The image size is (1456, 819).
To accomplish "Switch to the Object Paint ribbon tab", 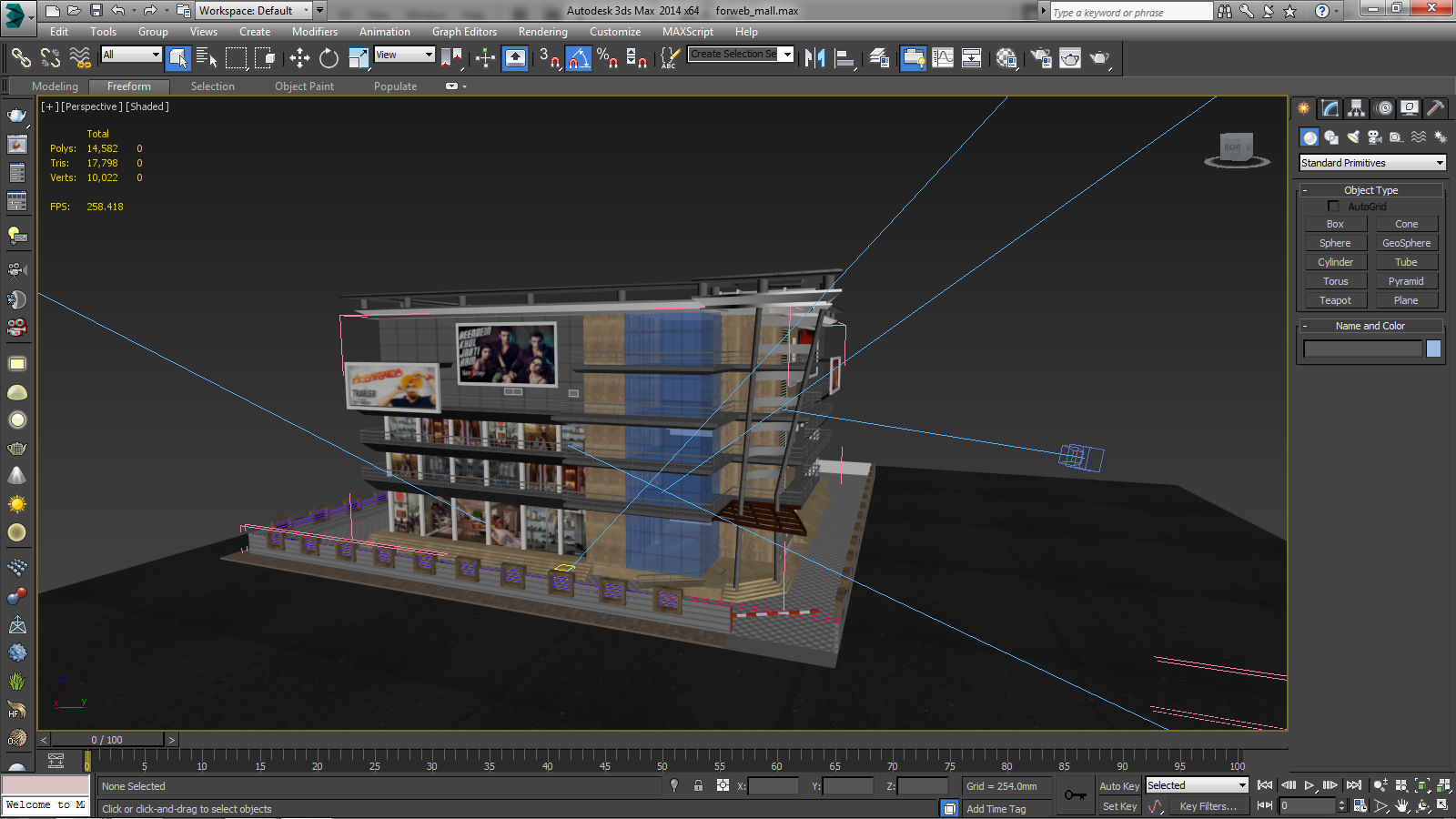I will (x=305, y=86).
